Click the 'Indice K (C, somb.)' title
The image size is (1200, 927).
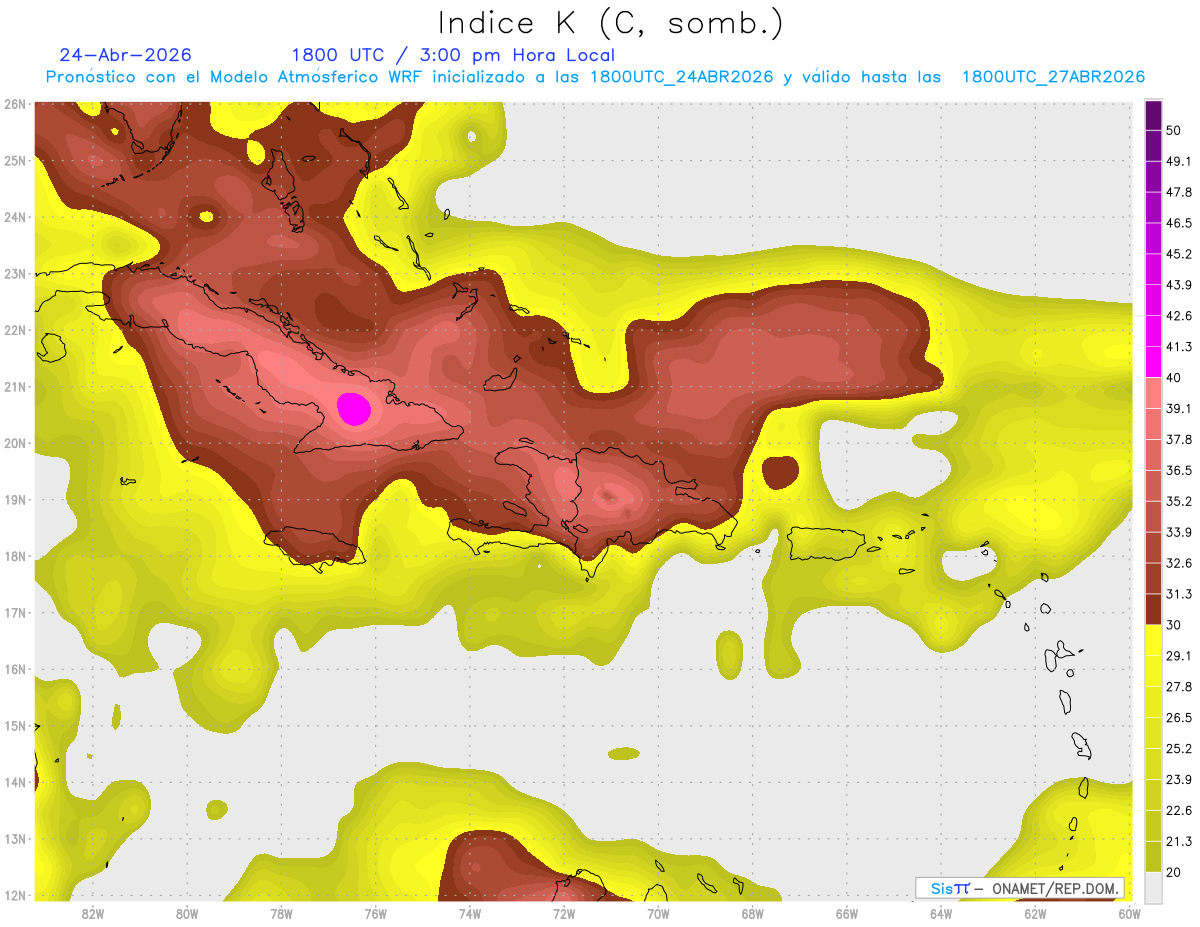(610, 22)
